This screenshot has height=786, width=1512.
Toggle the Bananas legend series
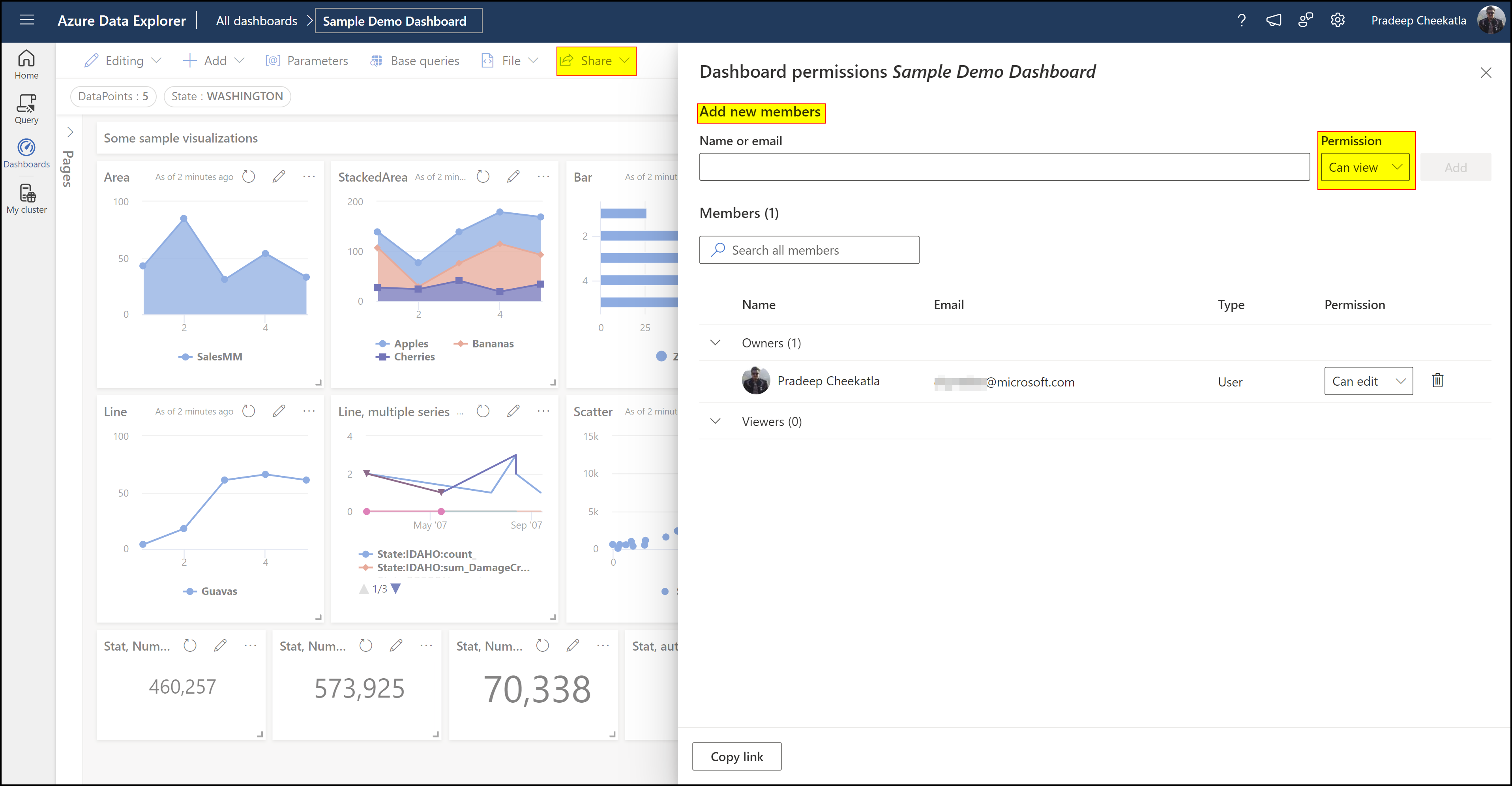pos(483,344)
